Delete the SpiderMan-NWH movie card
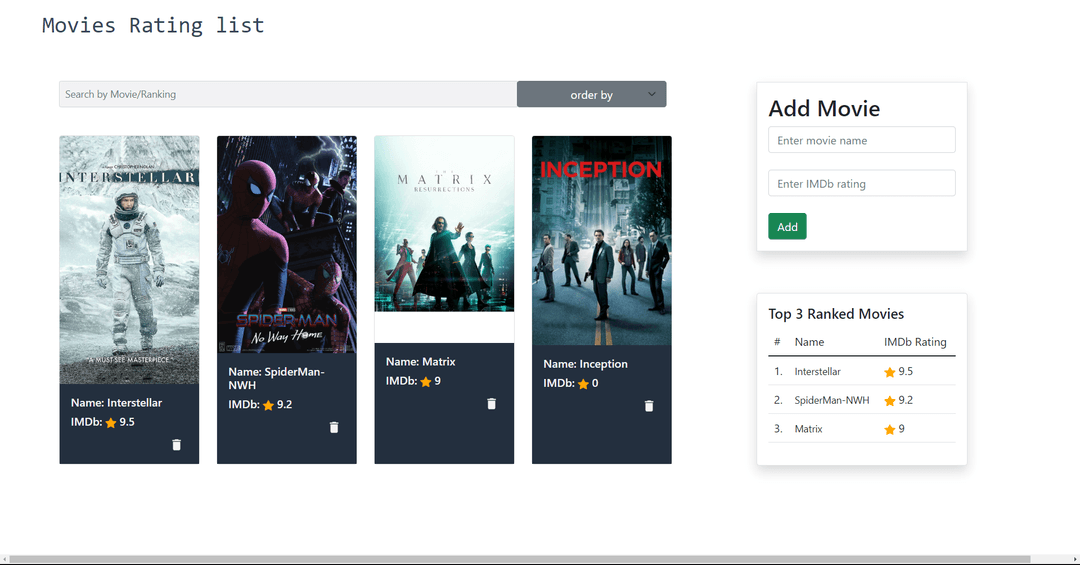The width and height of the screenshot is (1080, 565). click(334, 428)
